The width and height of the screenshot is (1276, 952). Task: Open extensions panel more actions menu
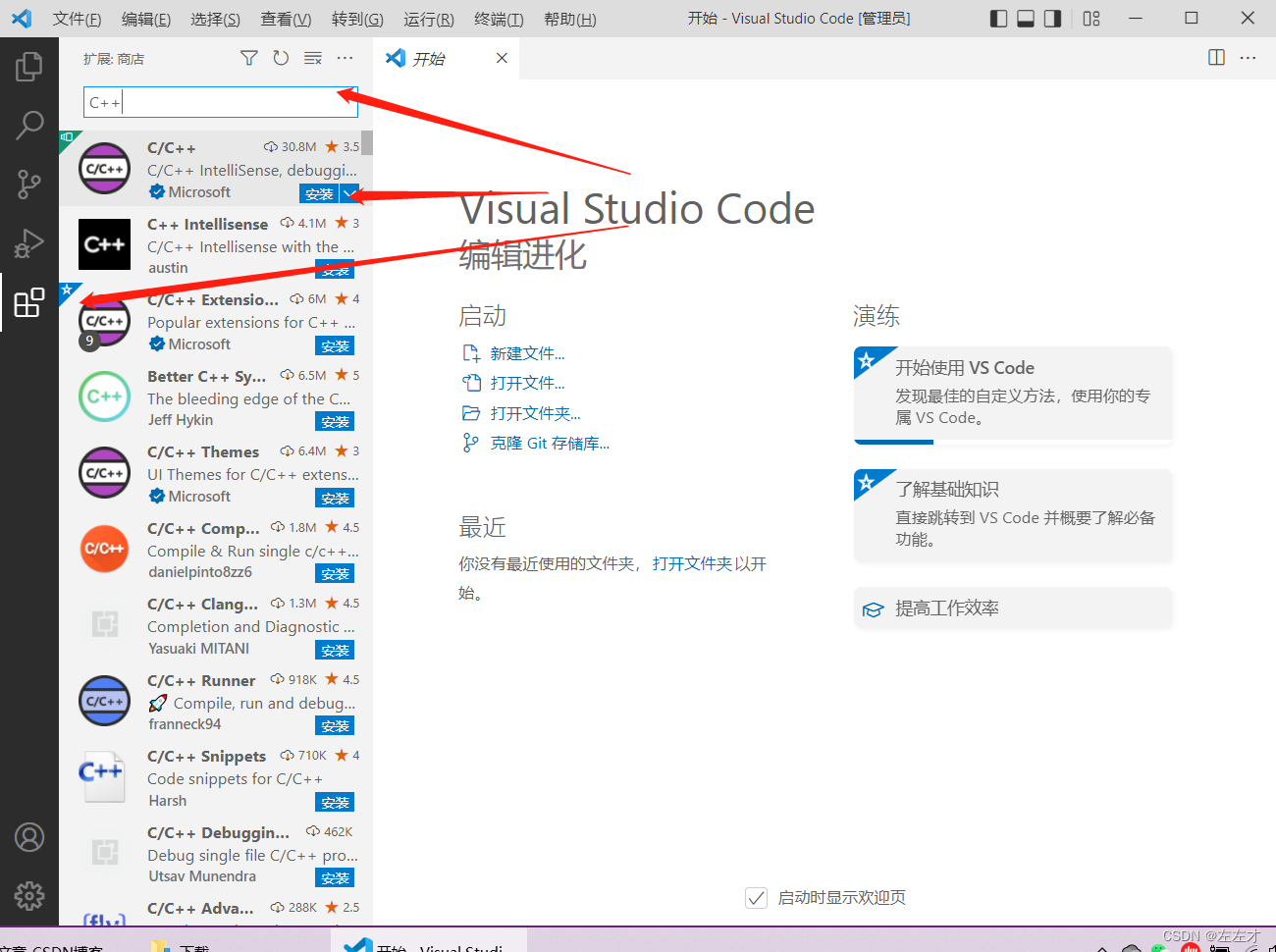pos(345,59)
